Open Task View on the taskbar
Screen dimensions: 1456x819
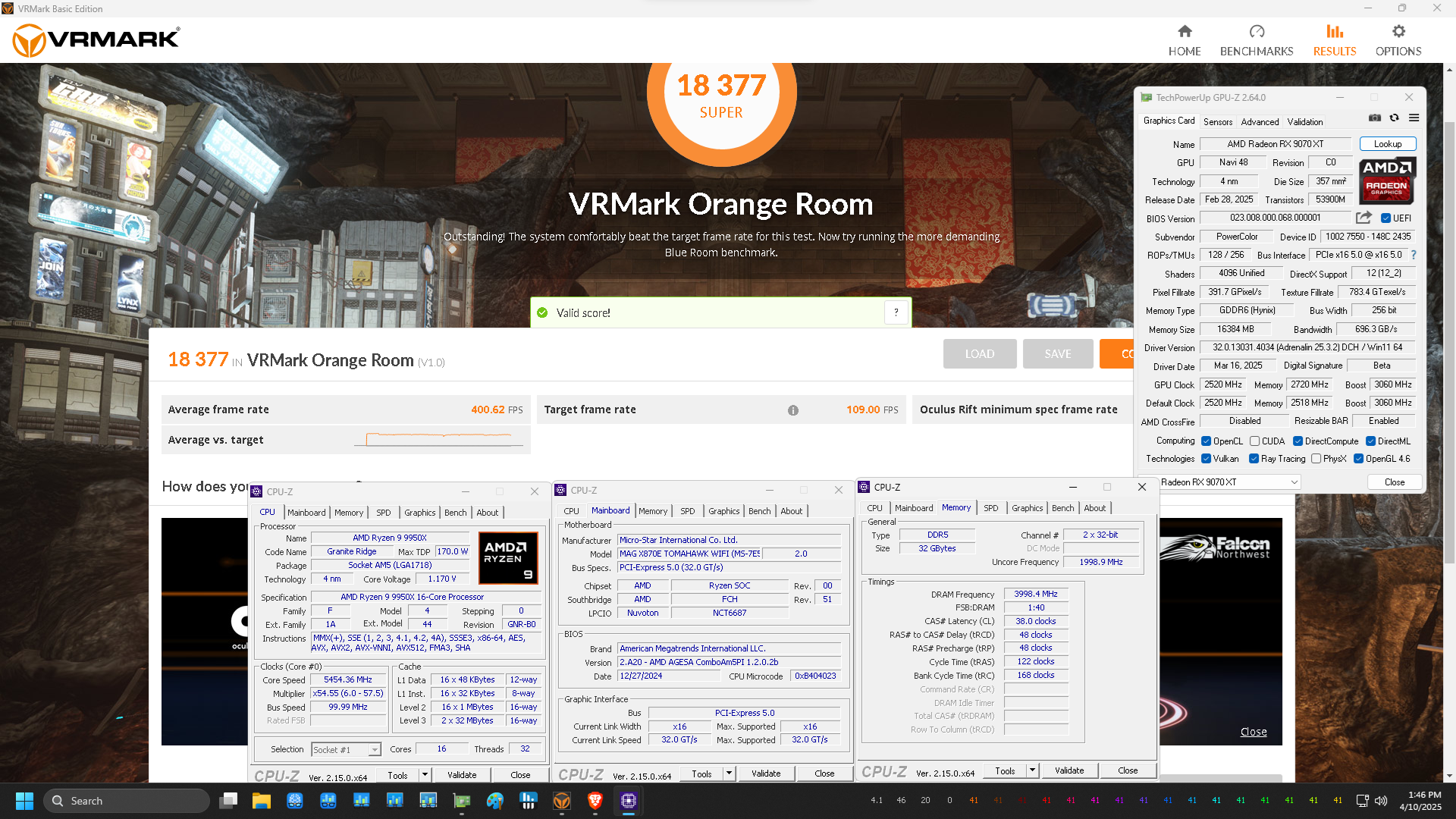(228, 801)
